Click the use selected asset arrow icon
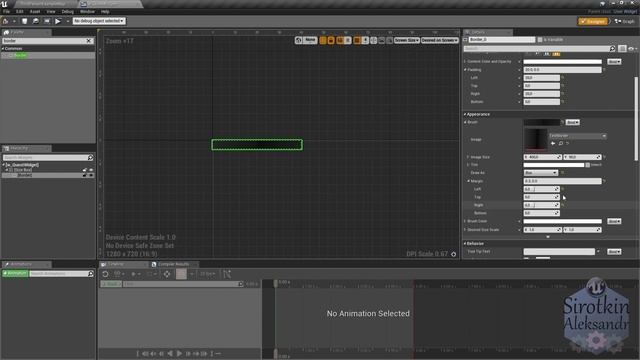 click(553, 143)
